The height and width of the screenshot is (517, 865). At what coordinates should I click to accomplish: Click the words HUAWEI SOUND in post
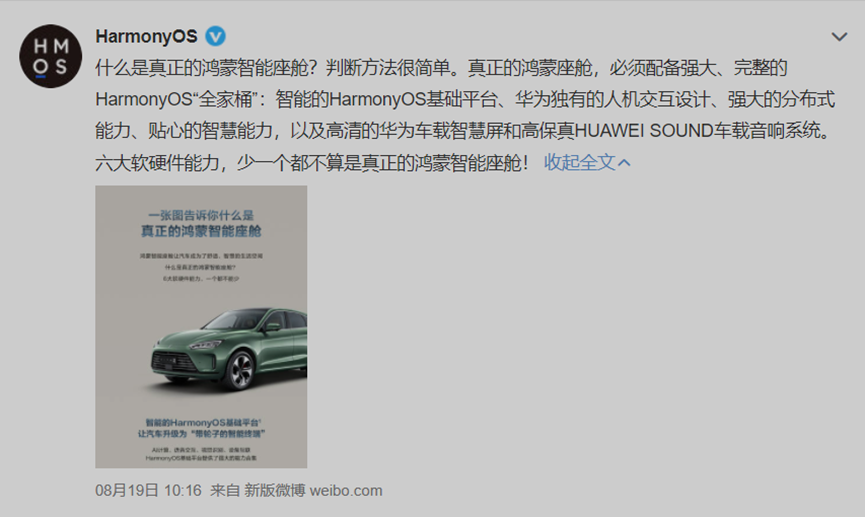(x=644, y=131)
